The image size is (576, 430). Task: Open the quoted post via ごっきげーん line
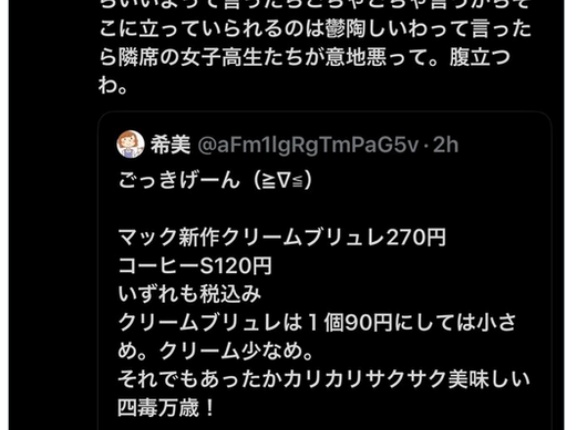pyautogui.click(x=216, y=180)
